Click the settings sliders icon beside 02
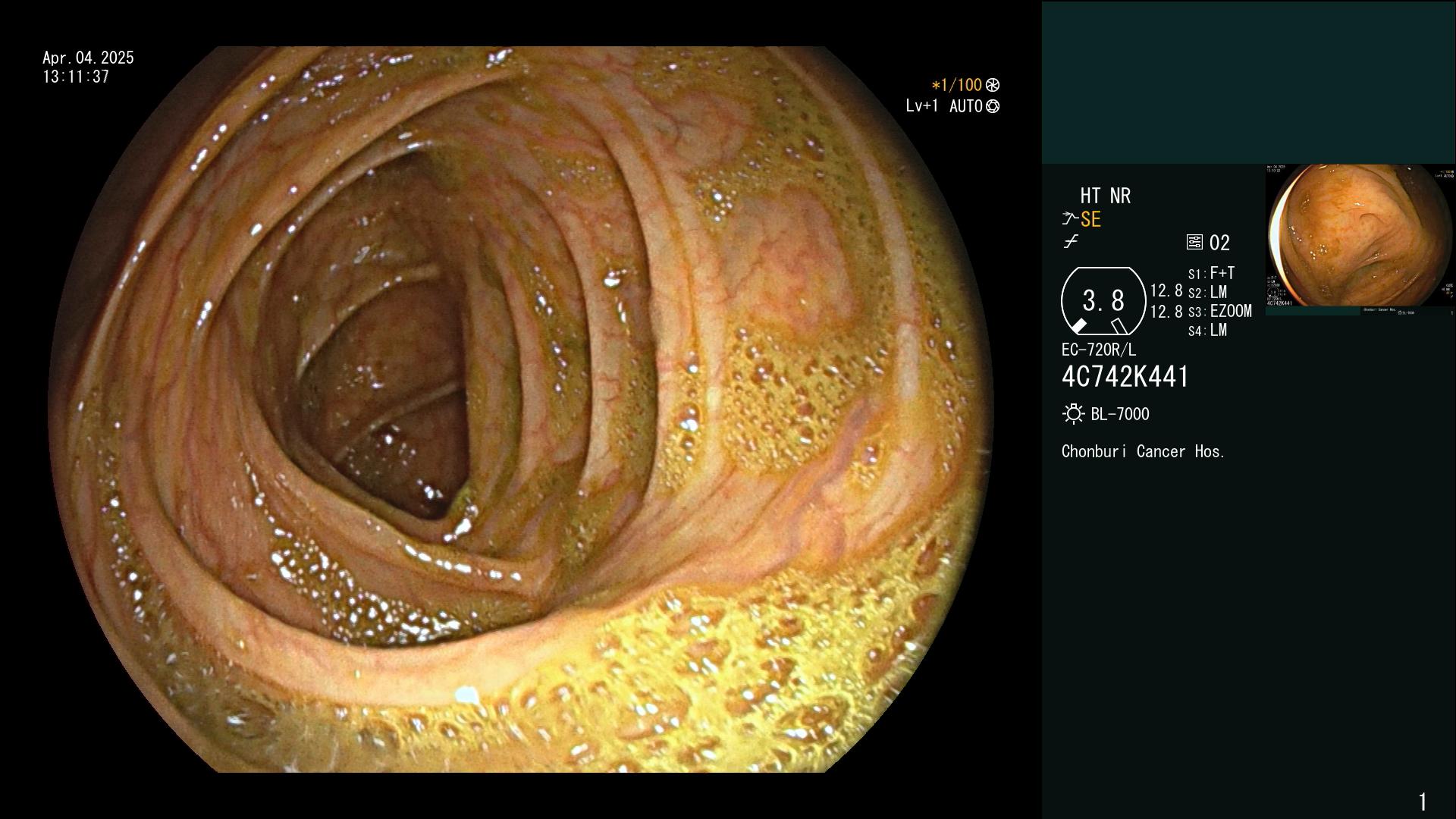This screenshot has height=819, width=1456. [1194, 243]
